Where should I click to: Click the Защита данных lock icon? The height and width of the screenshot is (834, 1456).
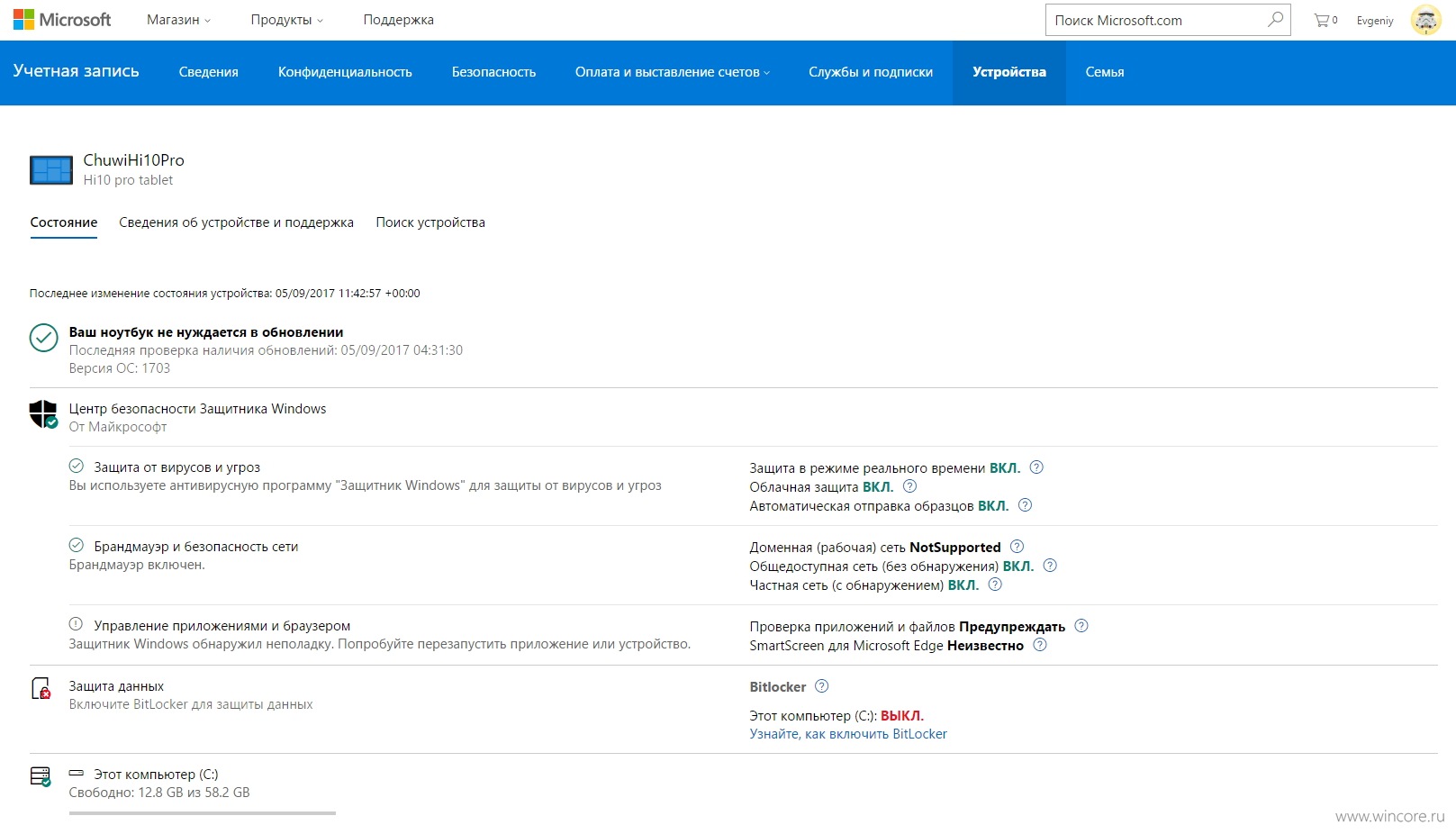pos(41,689)
